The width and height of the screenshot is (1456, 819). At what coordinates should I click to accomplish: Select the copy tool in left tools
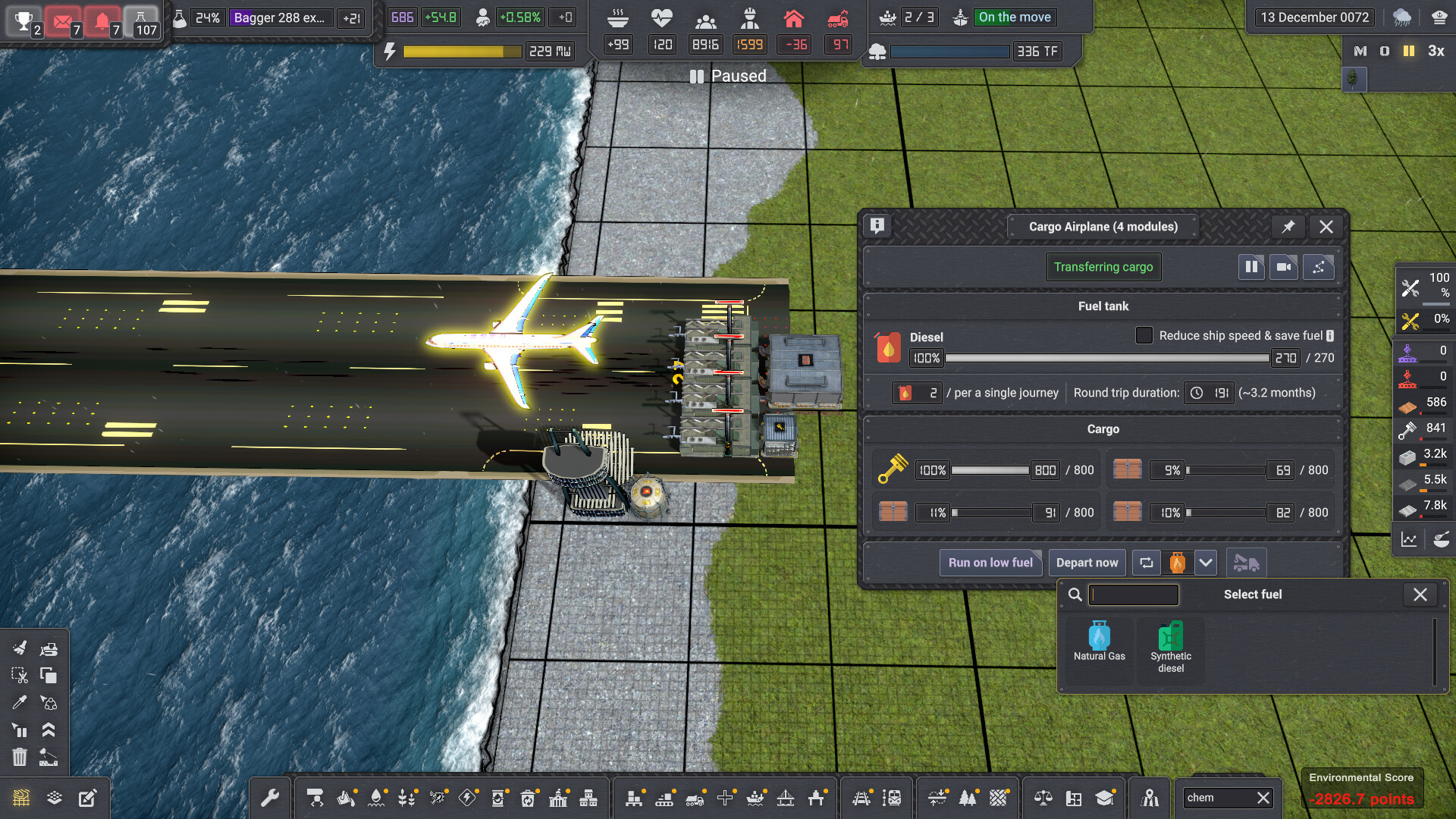tap(49, 675)
